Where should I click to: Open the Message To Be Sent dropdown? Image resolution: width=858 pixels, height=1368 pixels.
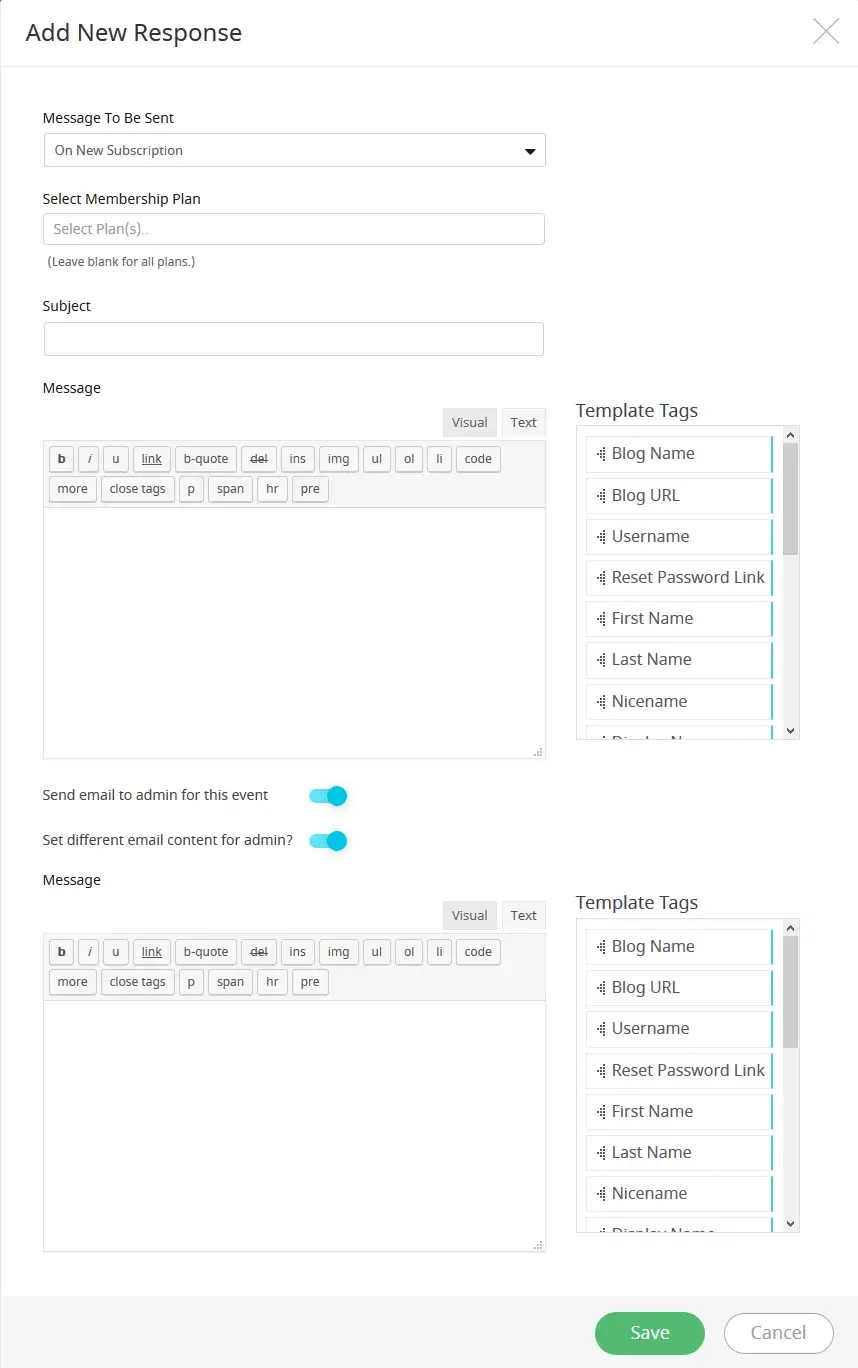click(294, 151)
